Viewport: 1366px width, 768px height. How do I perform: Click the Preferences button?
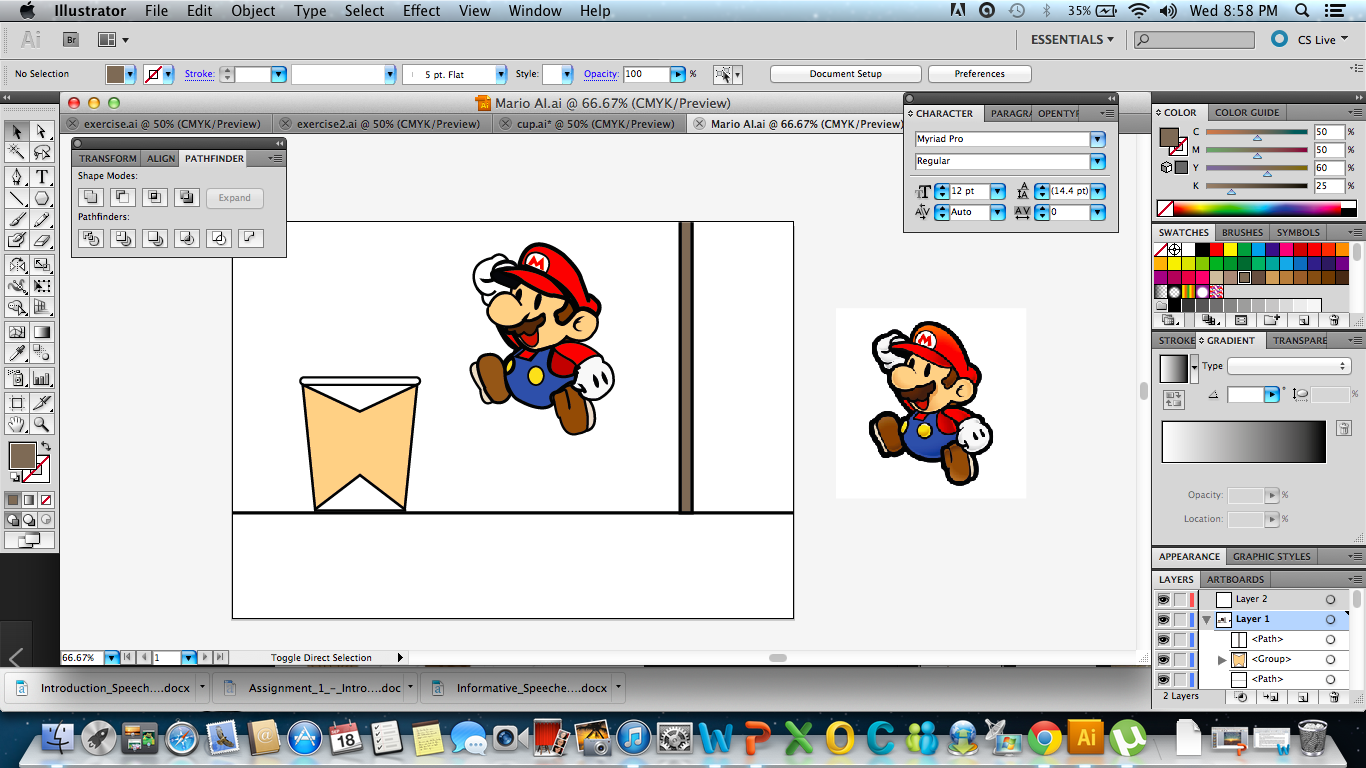[x=980, y=74]
